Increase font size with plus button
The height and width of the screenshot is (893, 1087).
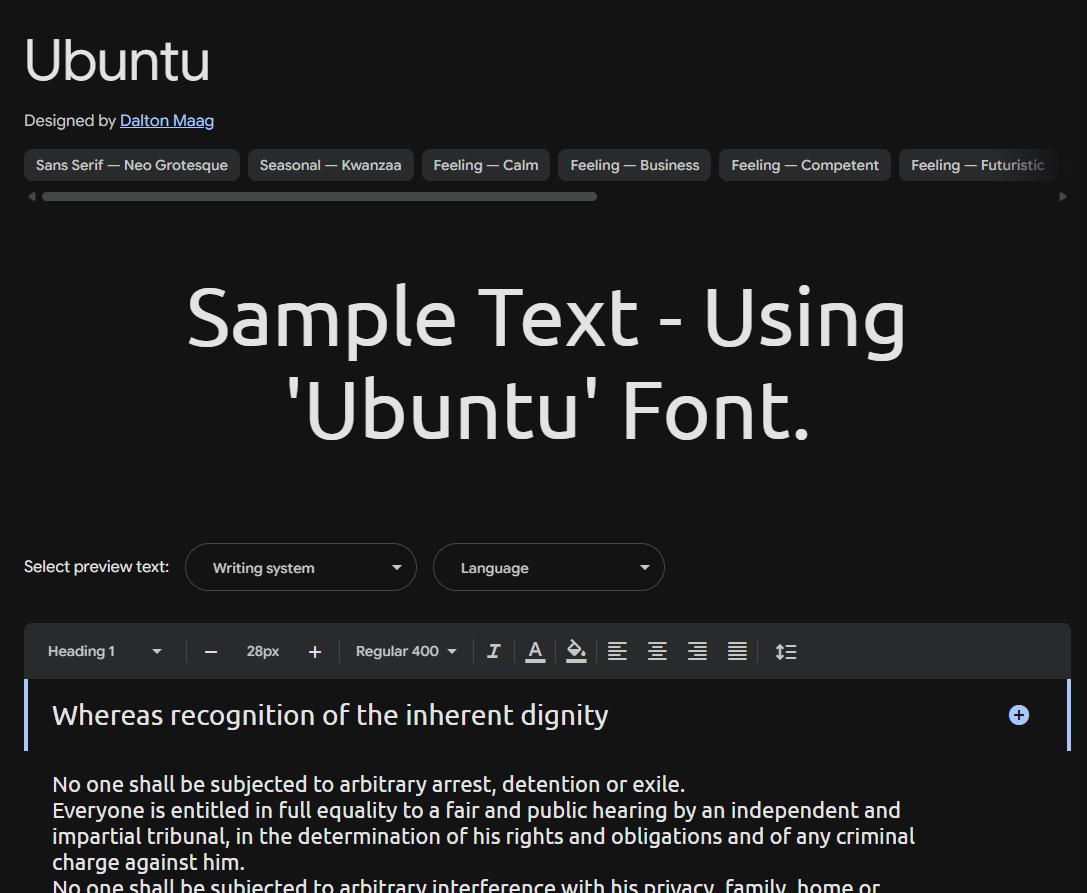point(315,652)
